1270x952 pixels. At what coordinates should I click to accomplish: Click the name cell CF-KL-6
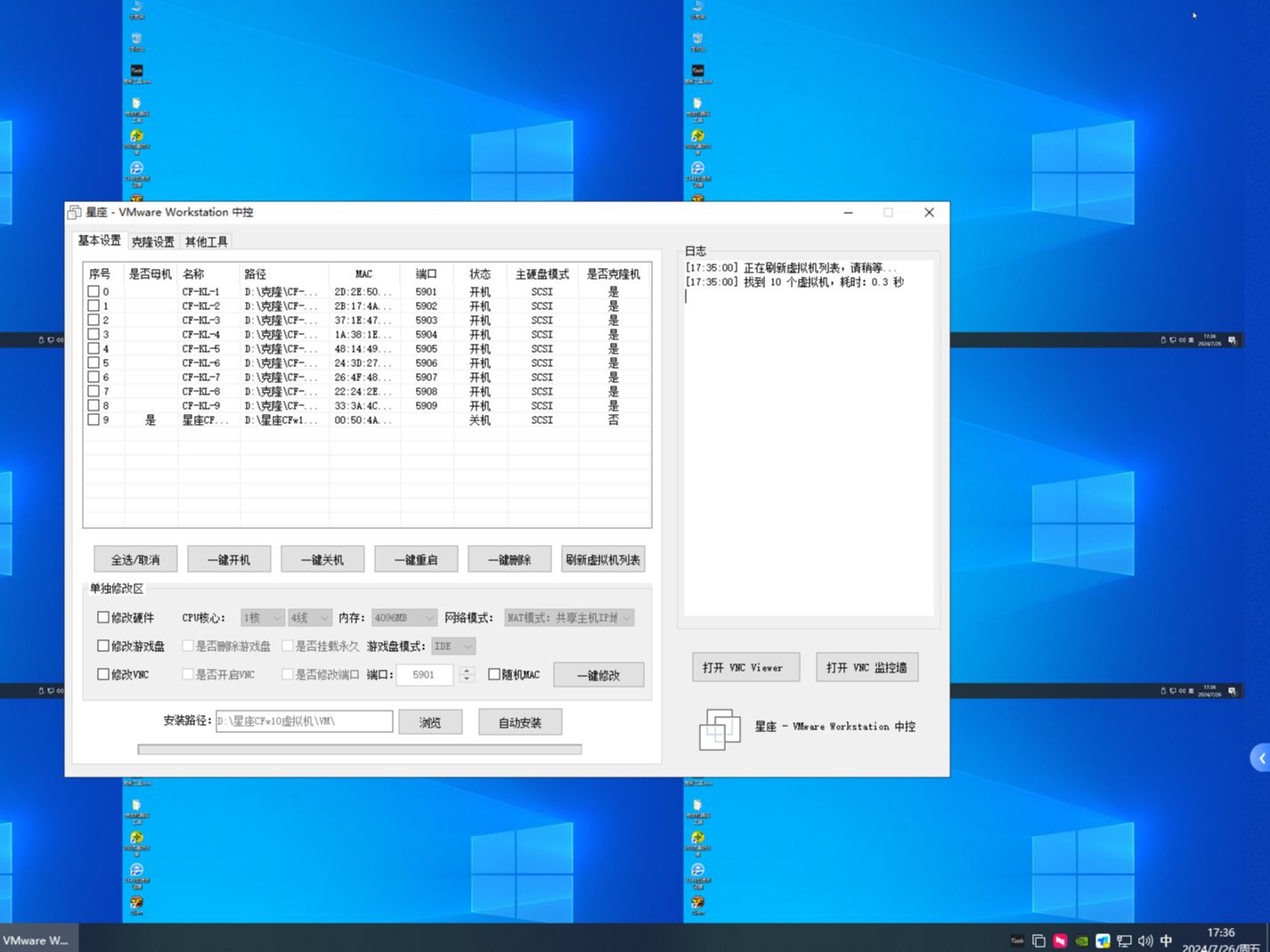pyautogui.click(x=201, y=362)
